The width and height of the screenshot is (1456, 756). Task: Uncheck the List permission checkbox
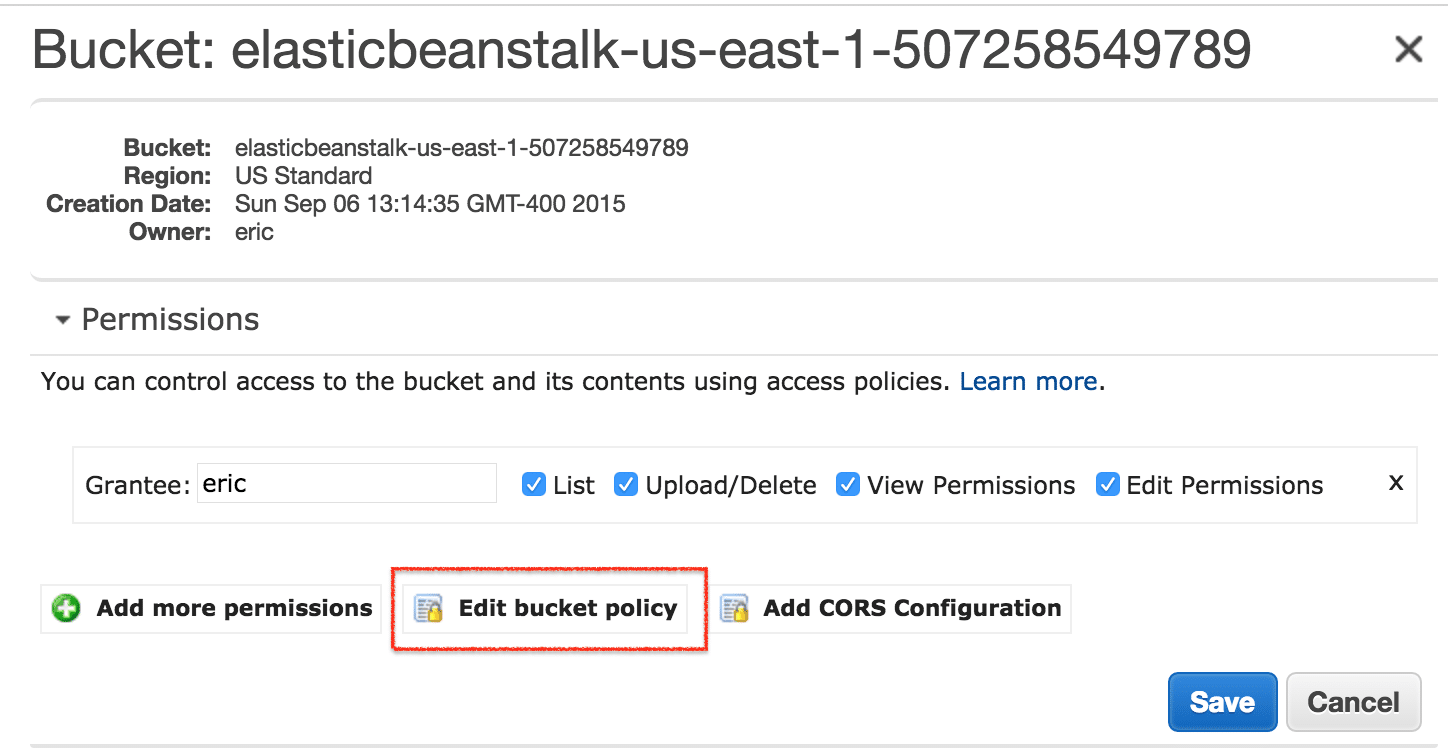[x=533, y=485]
